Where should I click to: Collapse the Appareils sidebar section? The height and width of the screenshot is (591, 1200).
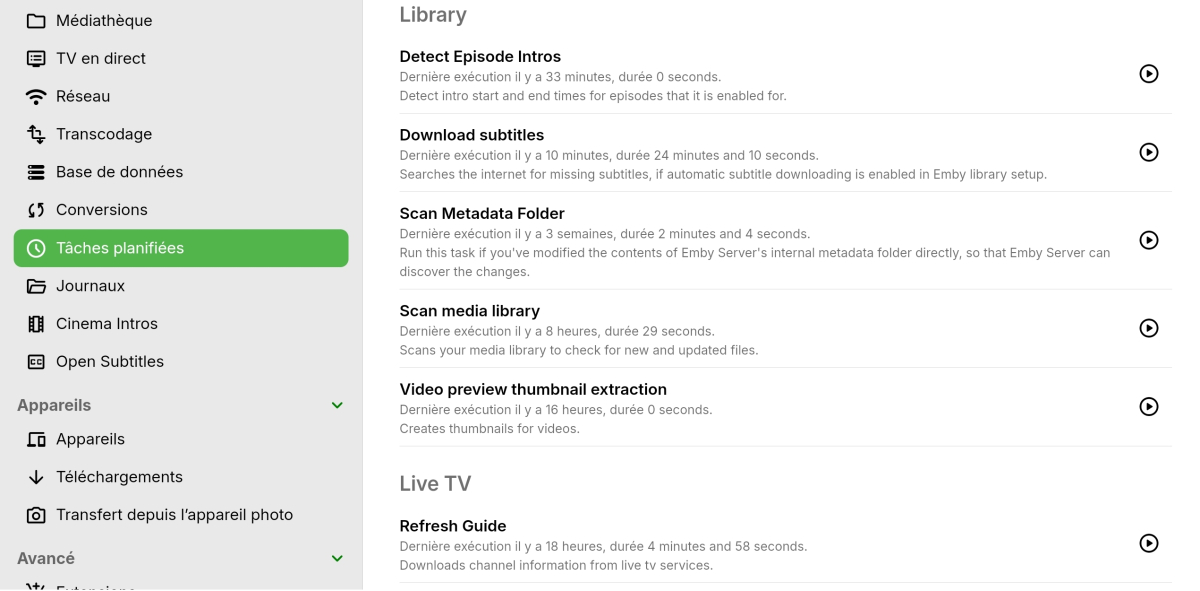click(x=337, y=405)
